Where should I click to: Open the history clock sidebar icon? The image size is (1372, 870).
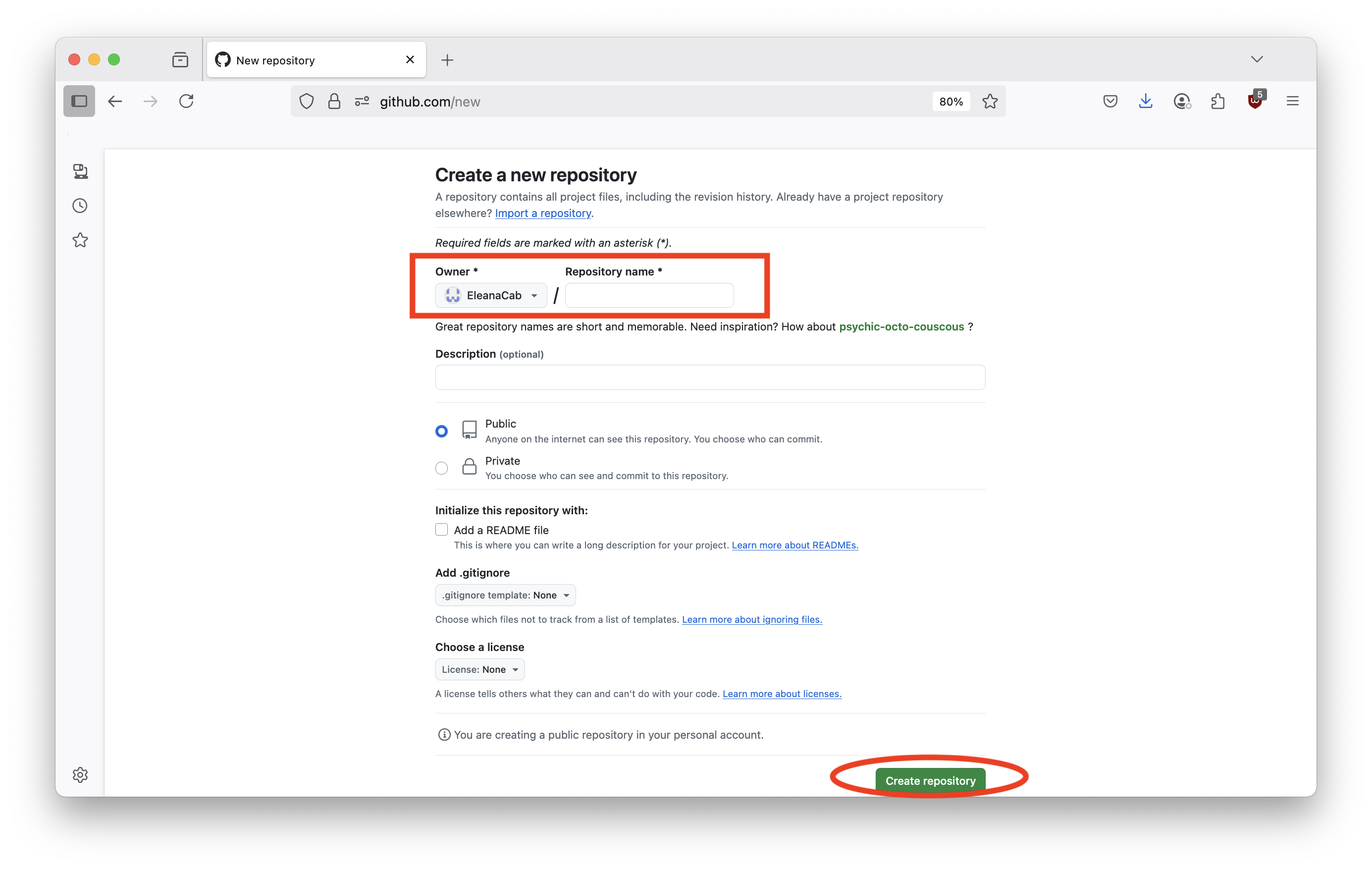click(x=80, y=206)
